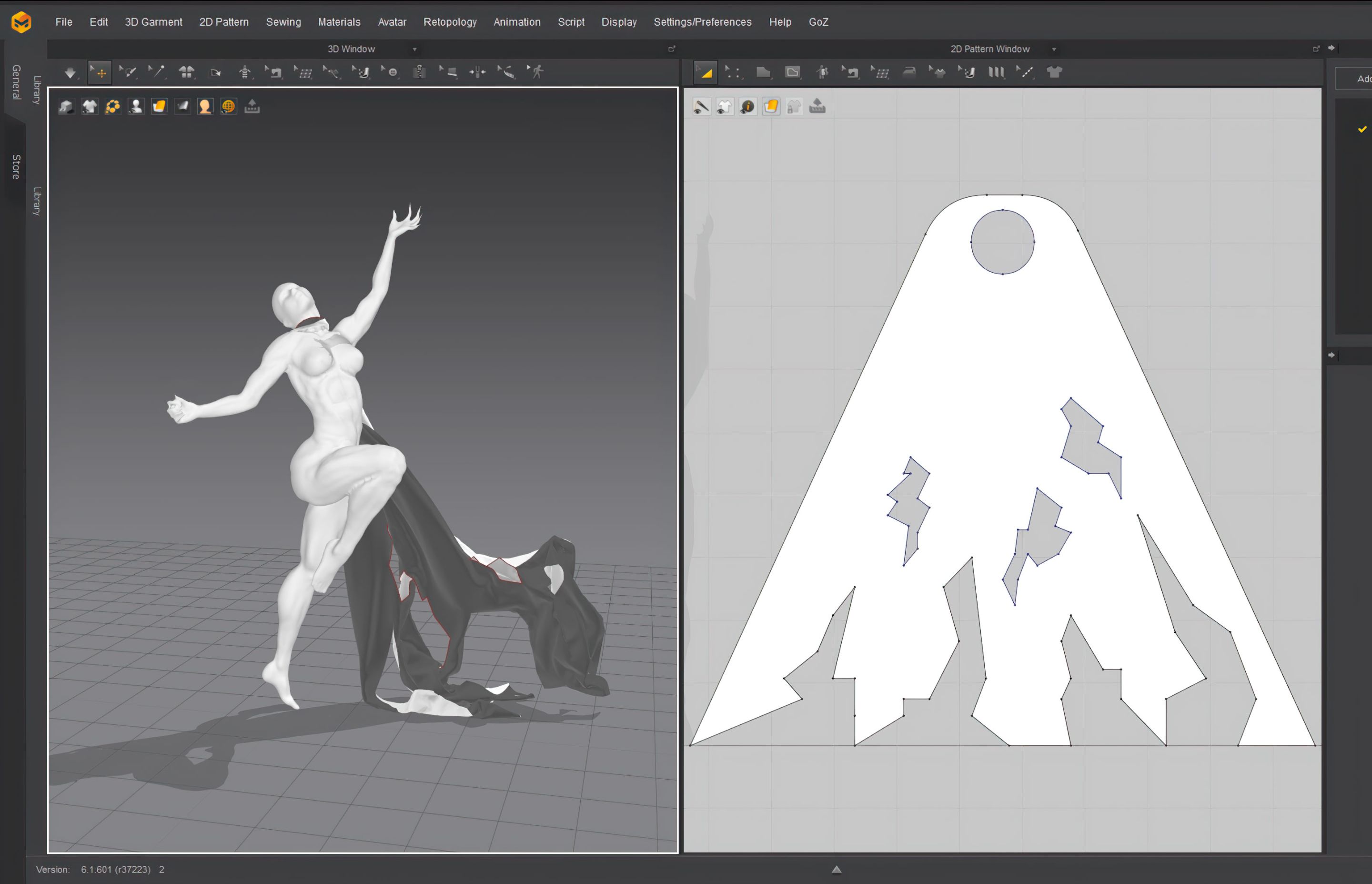Toggle textured surface in 2D view
The width and height of the screenshot is (1372, 884).
tap(771, 106)
